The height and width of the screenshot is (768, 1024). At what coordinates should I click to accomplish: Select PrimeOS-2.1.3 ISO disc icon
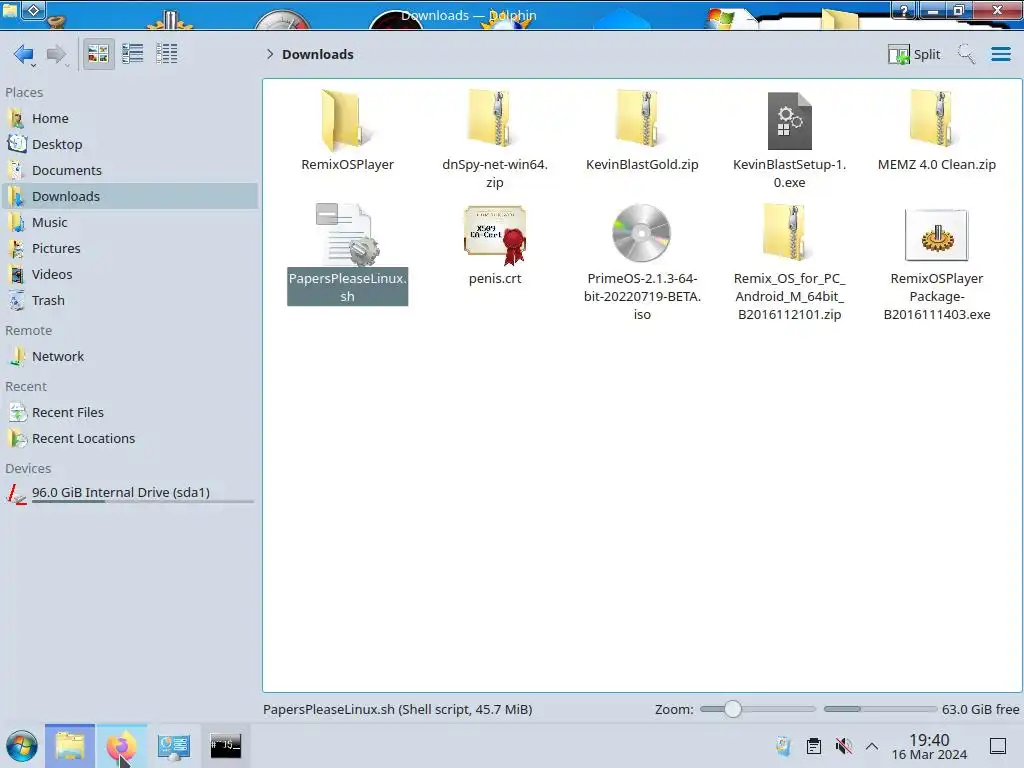coord(641,233)
